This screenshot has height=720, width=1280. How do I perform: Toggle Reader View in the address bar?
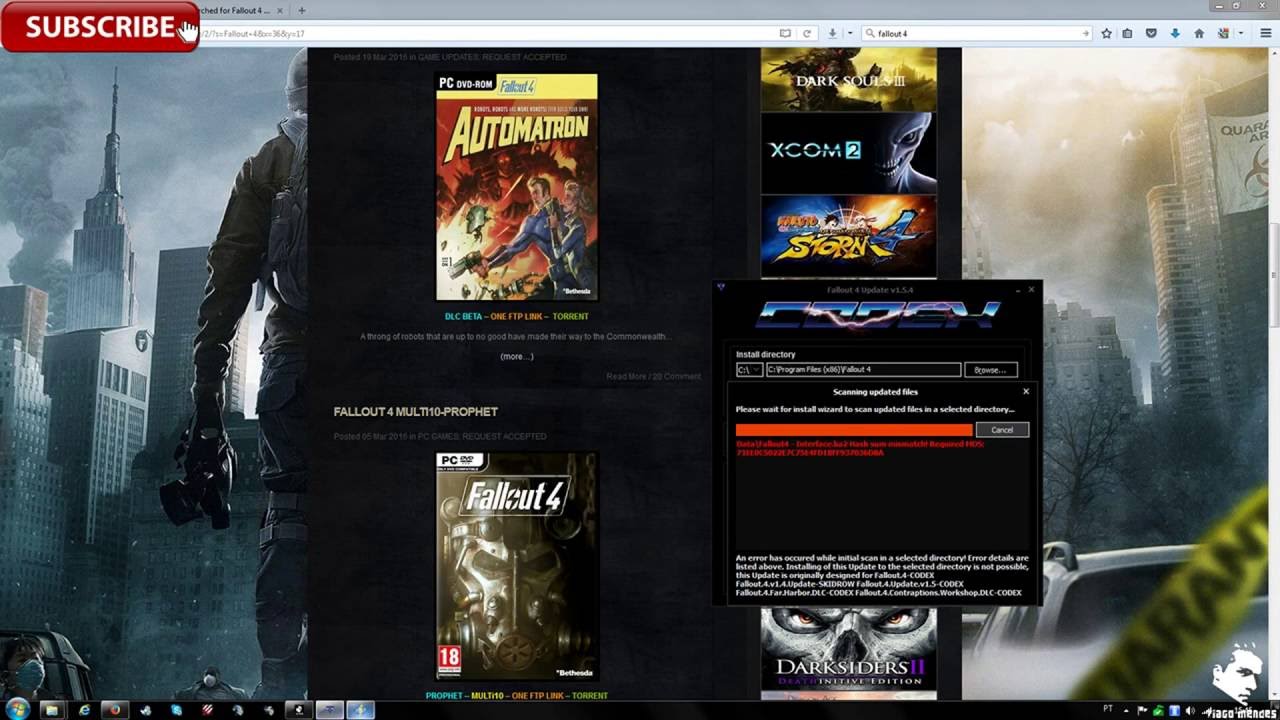785,33
